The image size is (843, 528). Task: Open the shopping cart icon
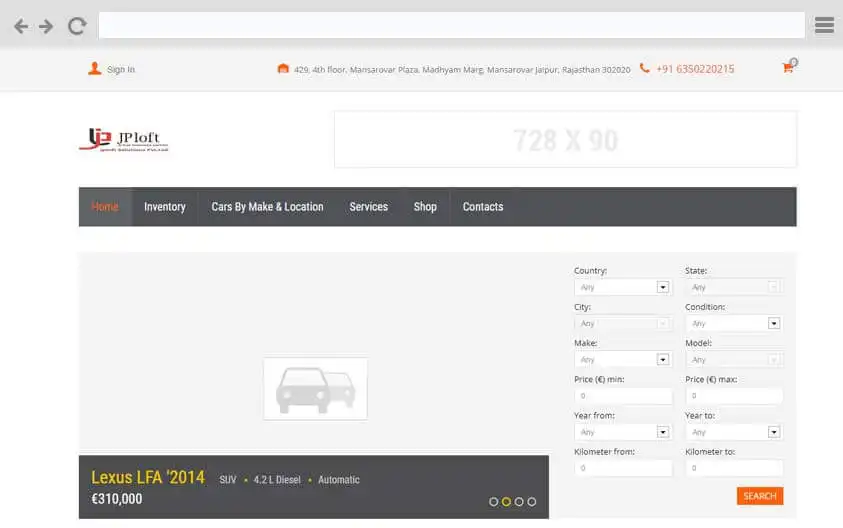coord(788,68)
